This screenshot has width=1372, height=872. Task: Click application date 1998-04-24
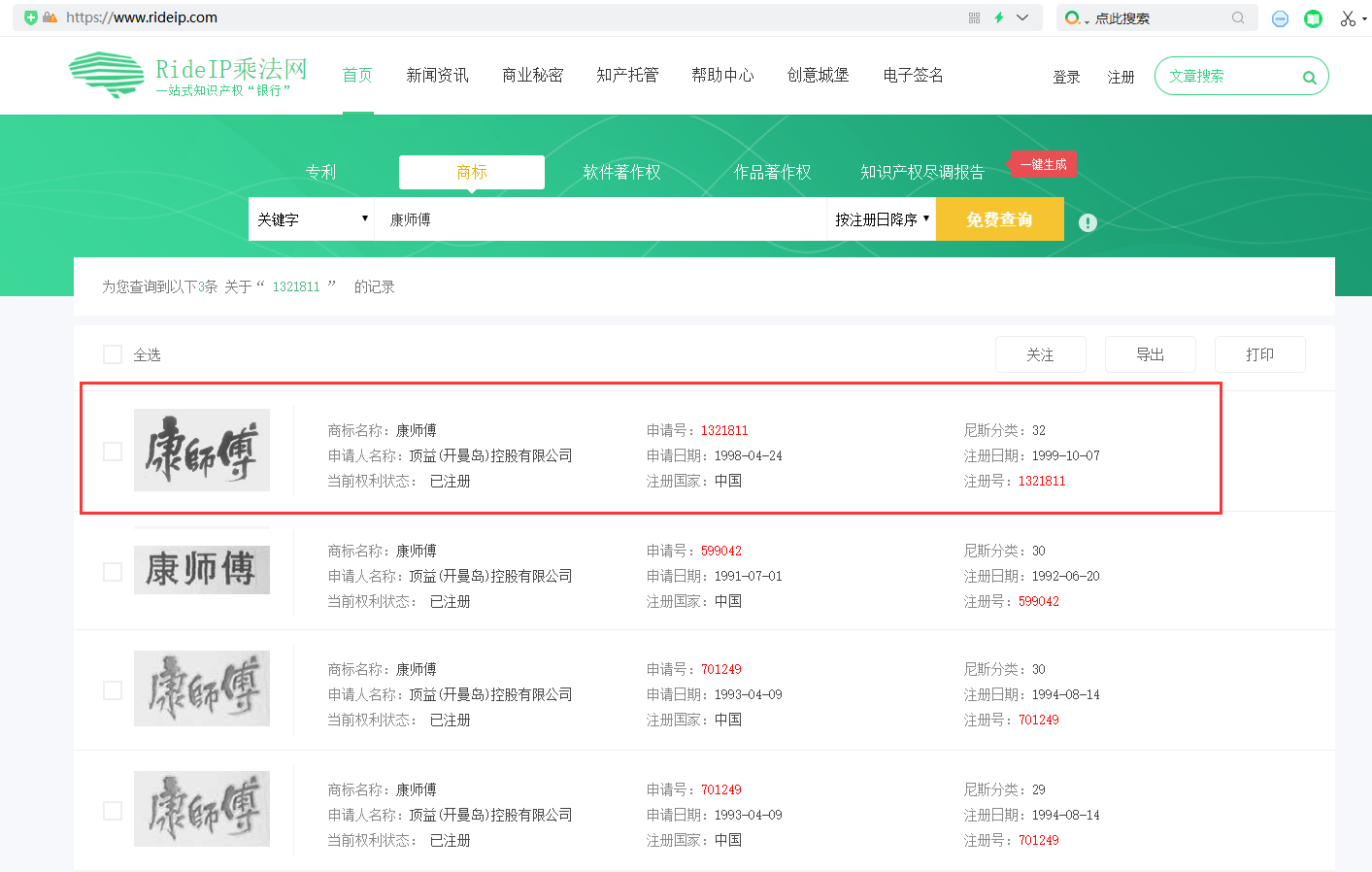point(749,455)
